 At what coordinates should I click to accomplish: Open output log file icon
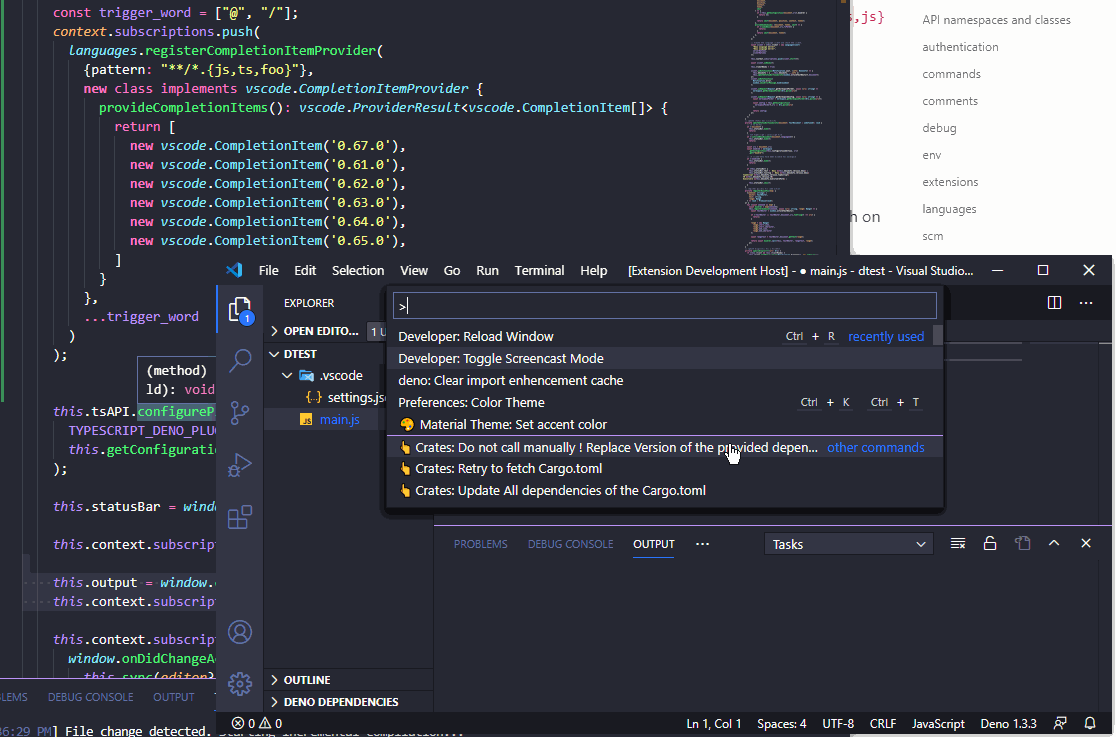tap(1023, 543)
